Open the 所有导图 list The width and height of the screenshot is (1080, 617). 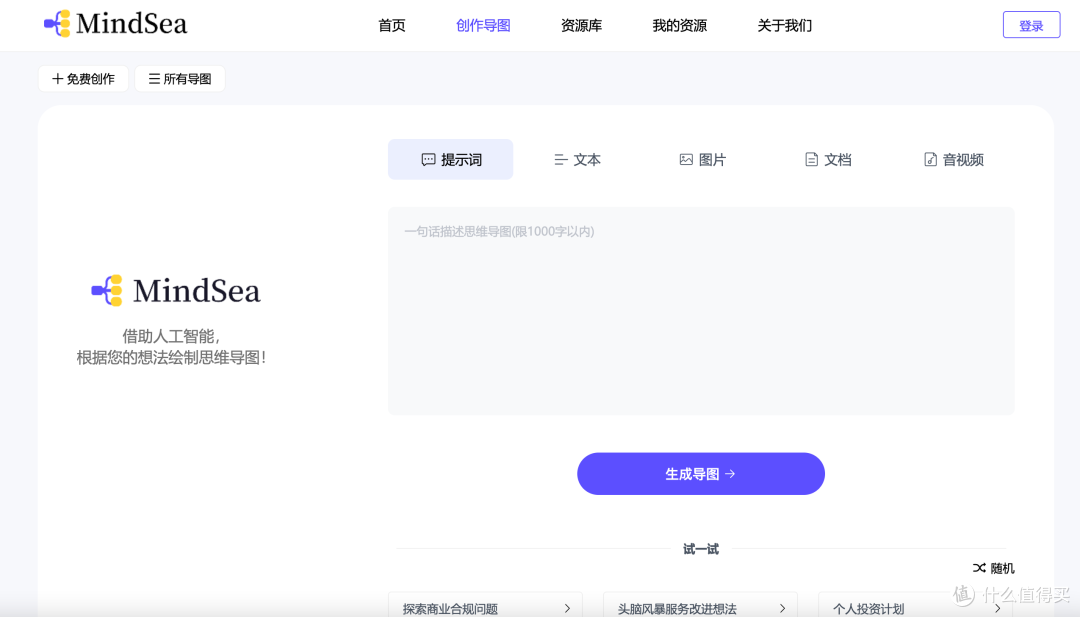point(180,79)
